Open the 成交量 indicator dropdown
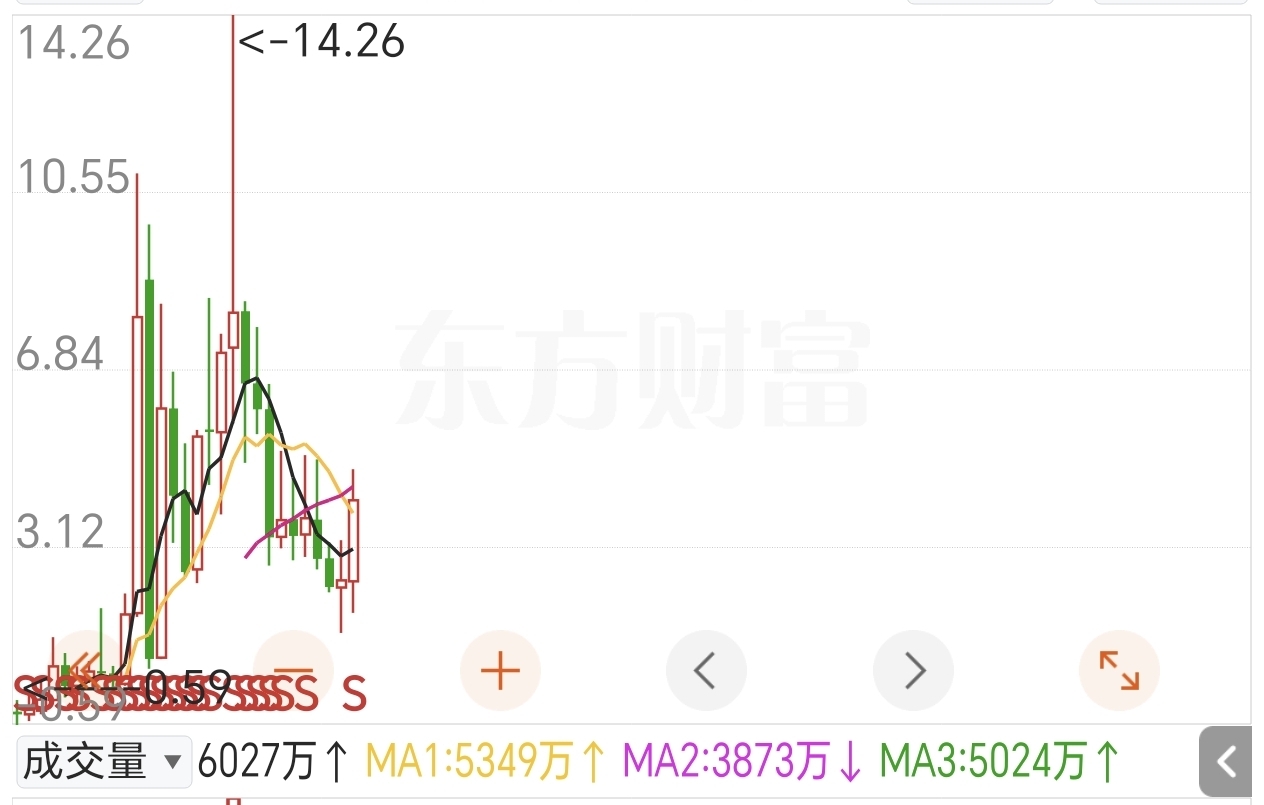1264x805 pixels. [x=104, y=763]
